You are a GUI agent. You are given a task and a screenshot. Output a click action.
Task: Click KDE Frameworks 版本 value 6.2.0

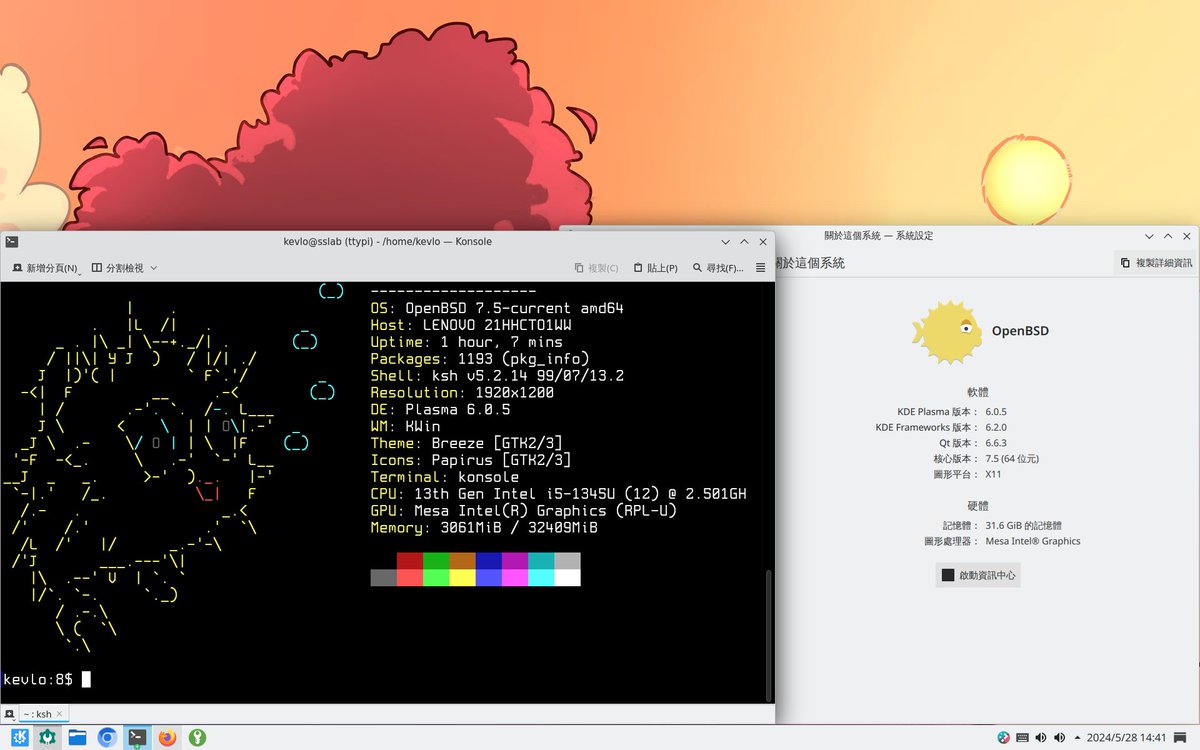995,427
